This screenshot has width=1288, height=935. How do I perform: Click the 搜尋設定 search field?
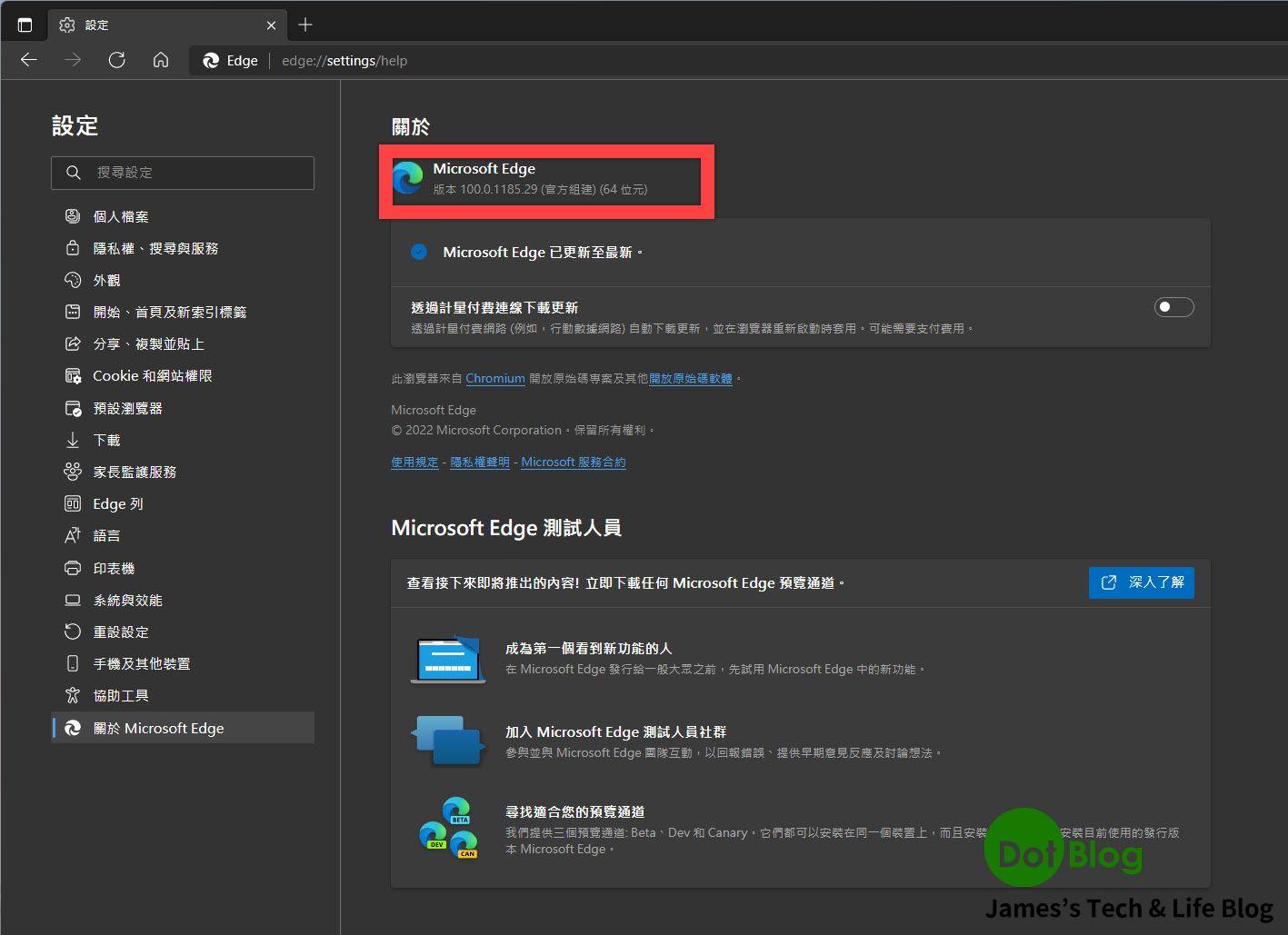pos(182,173)
